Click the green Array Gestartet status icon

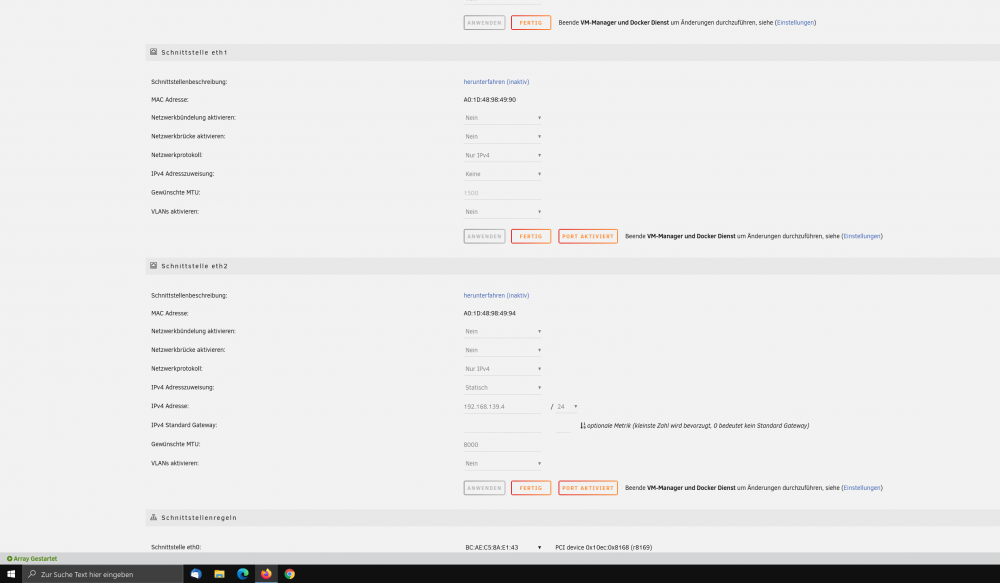click(10, 559)
